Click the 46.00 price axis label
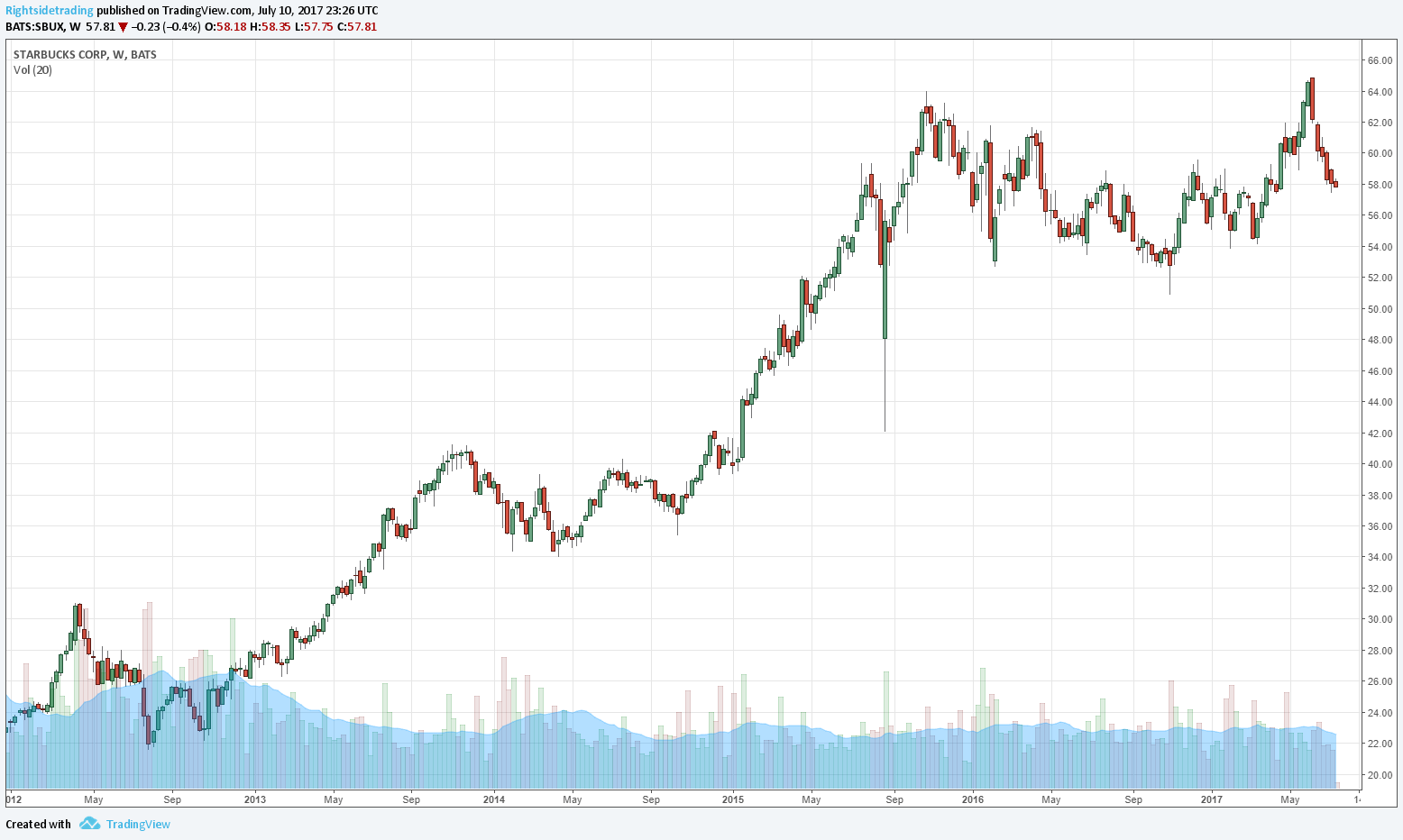 pos(1380,371)
